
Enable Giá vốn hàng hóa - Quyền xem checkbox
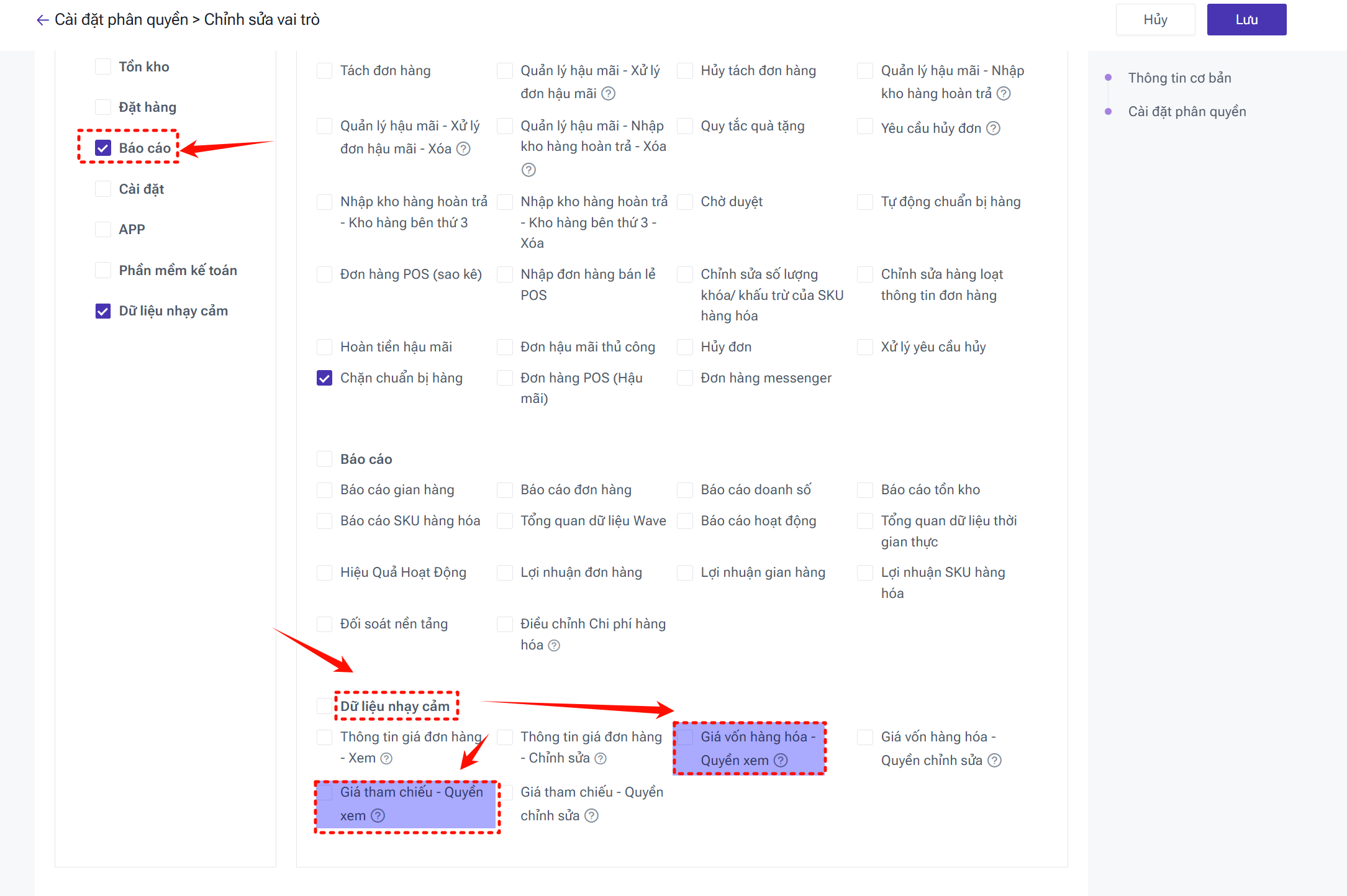click(x=685, y=737)
